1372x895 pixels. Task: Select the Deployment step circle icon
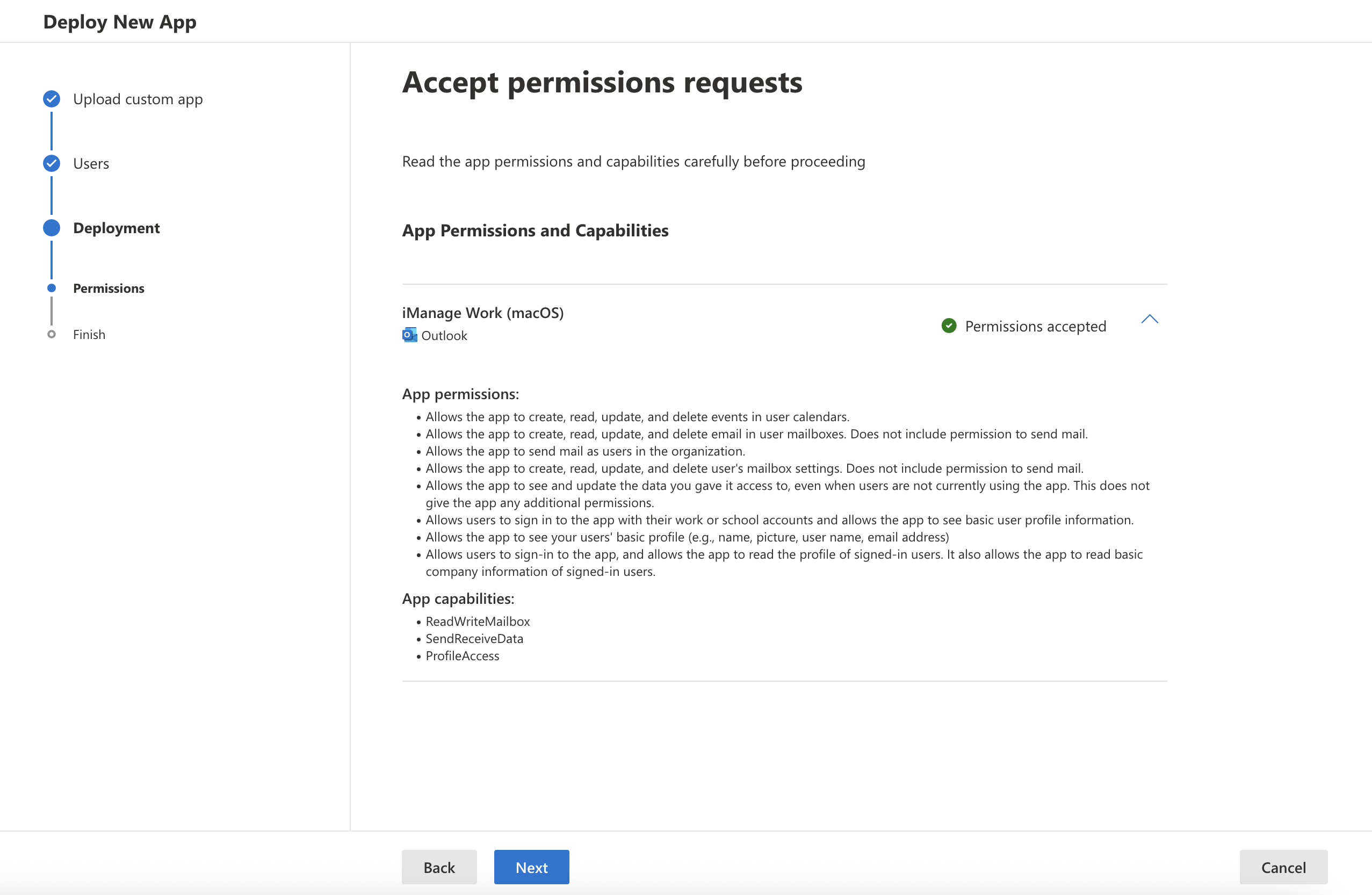[x=52, y=227]
